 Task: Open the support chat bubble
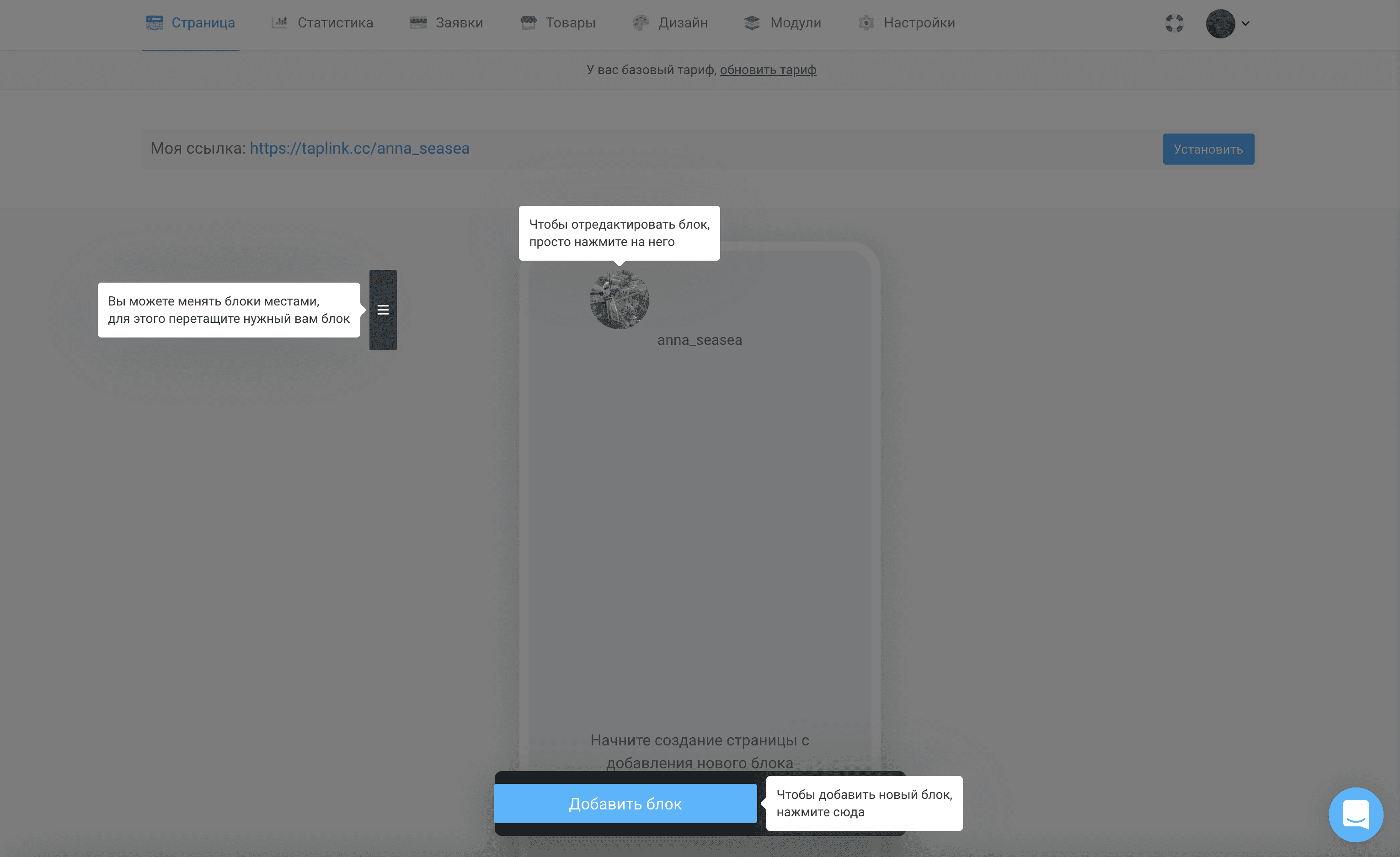pyautogui.click(x=1356, y=814)
